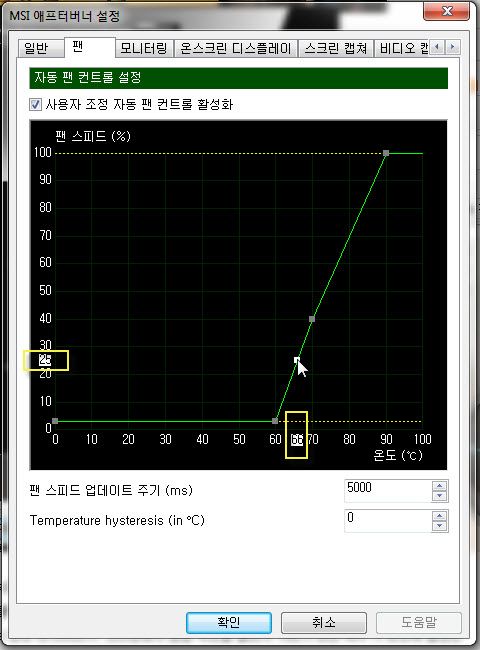Viewport: 480px width, 650px height.
Task: Click the 온도 (℃) axis label
Action: pyautogui.click(x=398, y=455)
